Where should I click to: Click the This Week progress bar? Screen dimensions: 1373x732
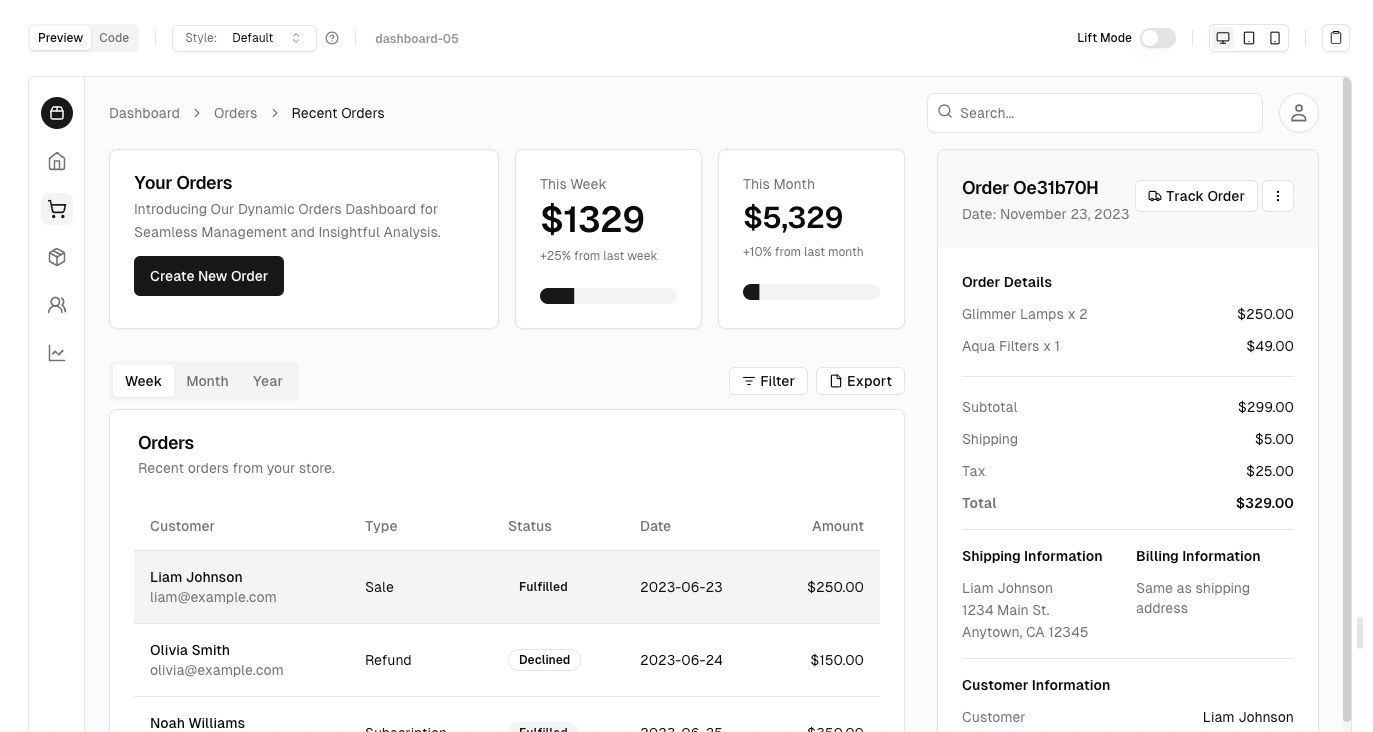tap(608, 296)
